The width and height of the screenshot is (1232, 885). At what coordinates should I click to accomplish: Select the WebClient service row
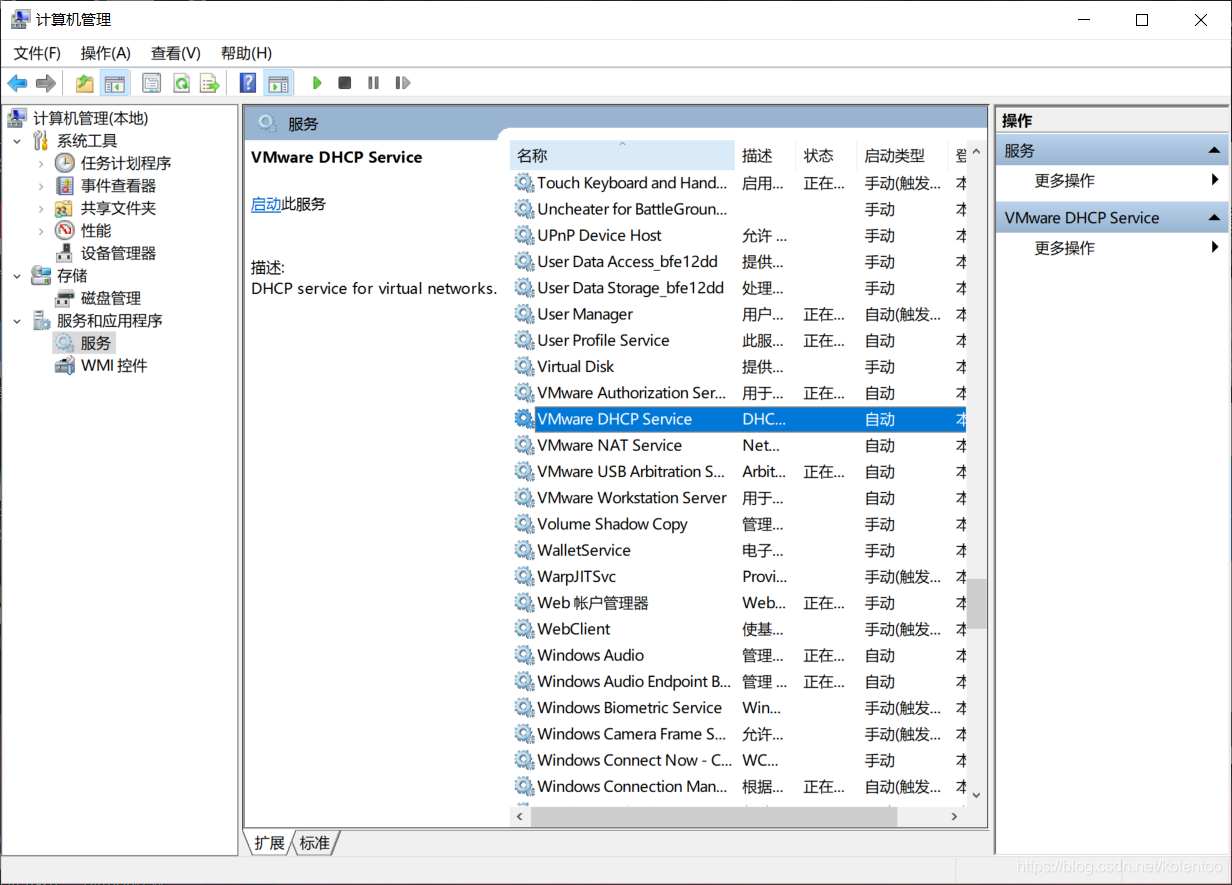[738, 629]
